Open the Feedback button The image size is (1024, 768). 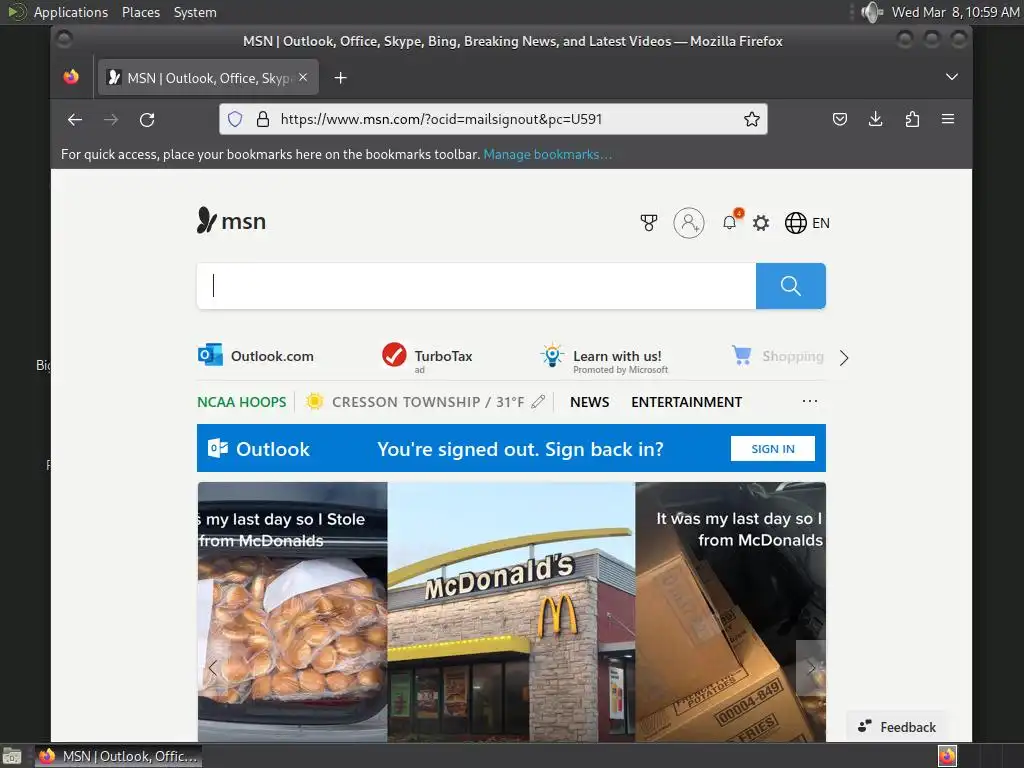coord(897,727)
